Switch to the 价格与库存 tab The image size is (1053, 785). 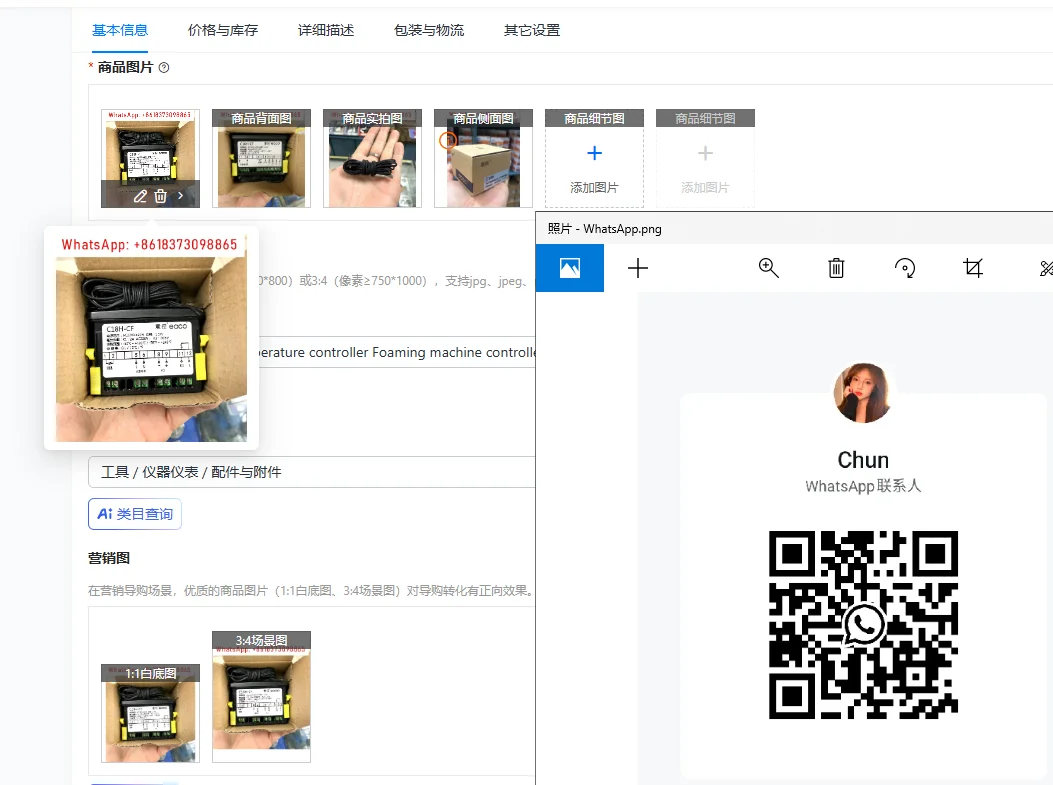(x=223, y=30)
